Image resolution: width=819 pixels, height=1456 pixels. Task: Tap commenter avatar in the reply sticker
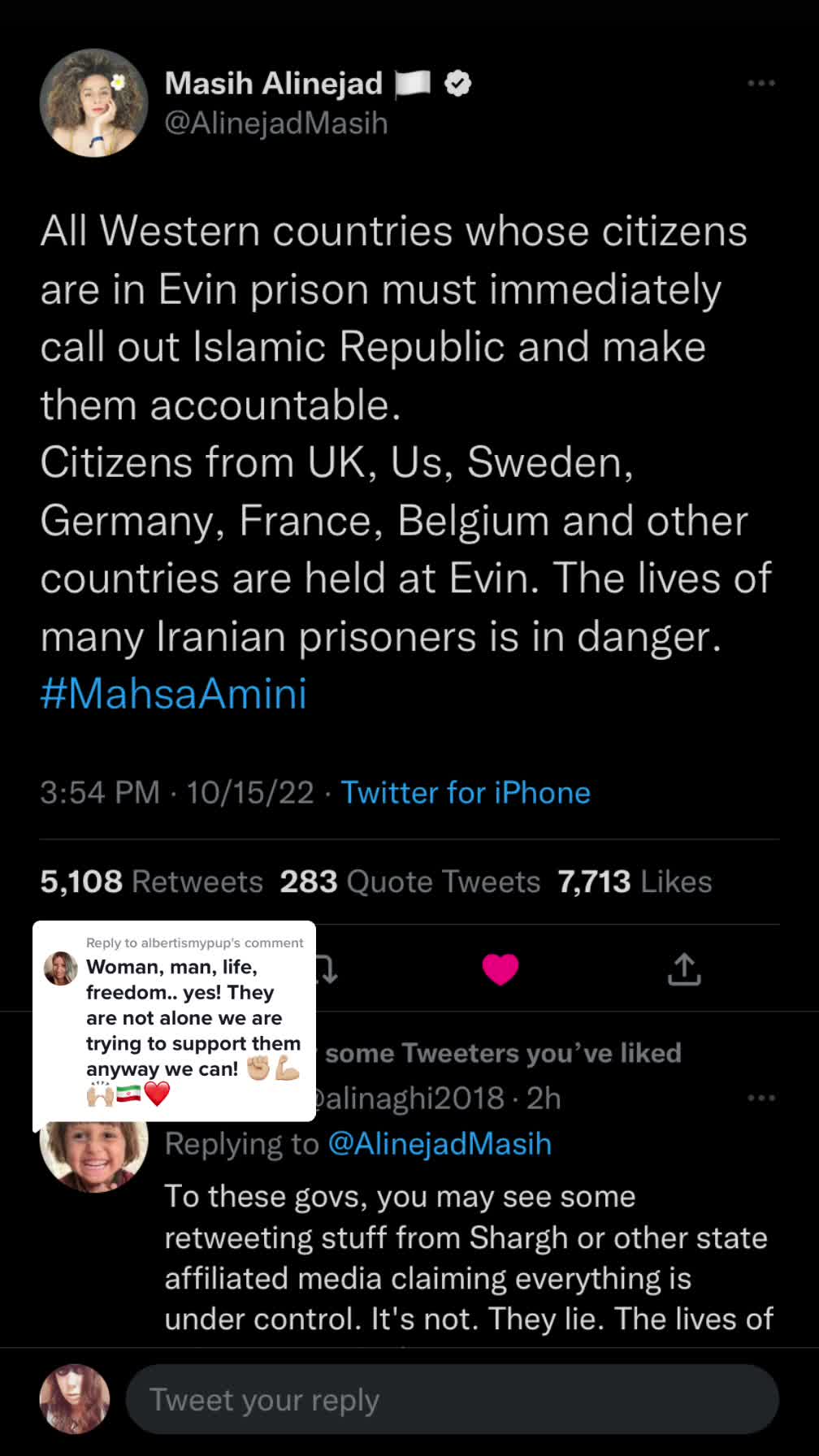point(60,968)
